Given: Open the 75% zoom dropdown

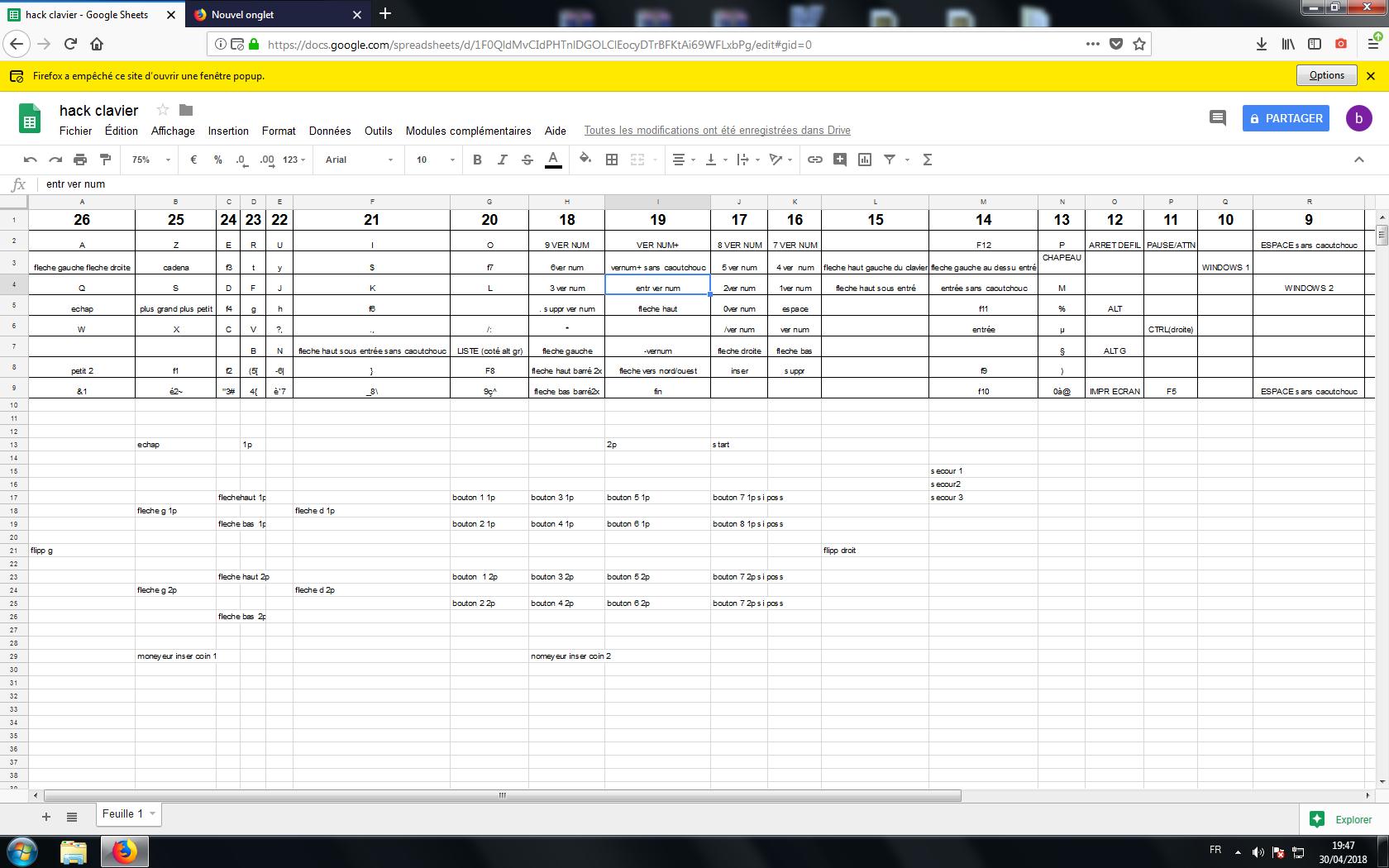Looking at the screenshot, I should [150, 160].
